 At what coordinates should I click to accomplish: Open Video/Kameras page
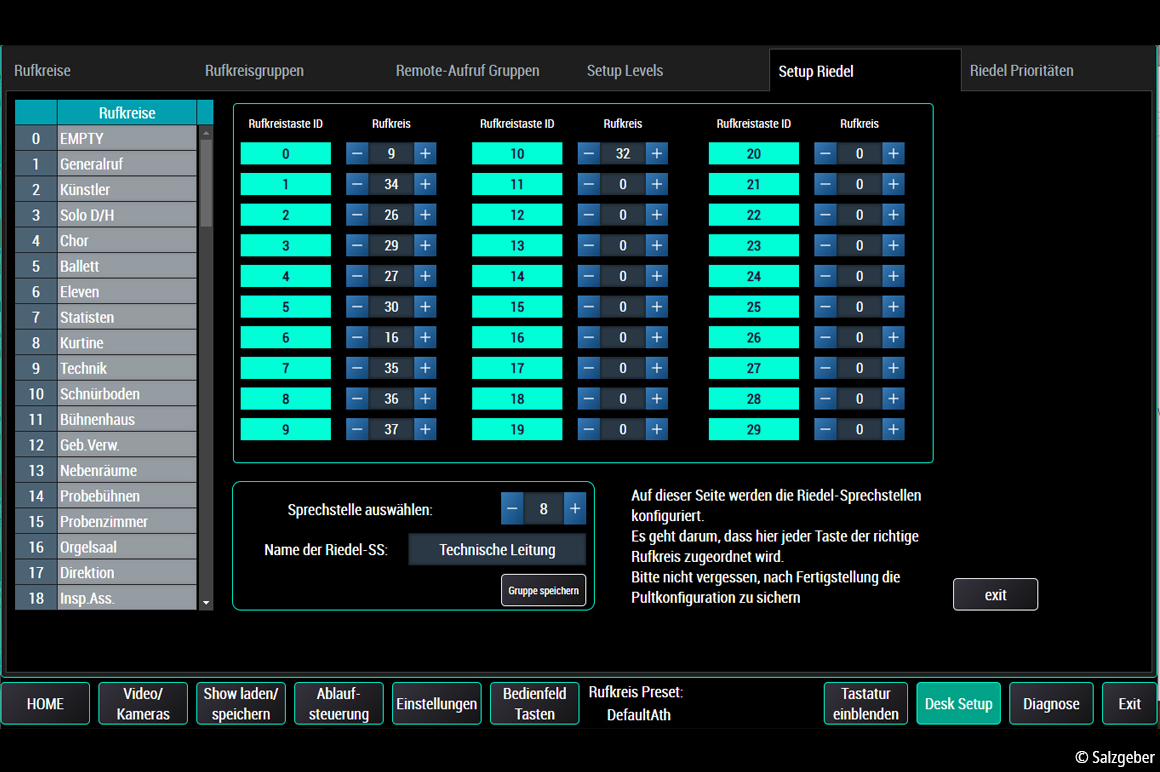point(143,704)
